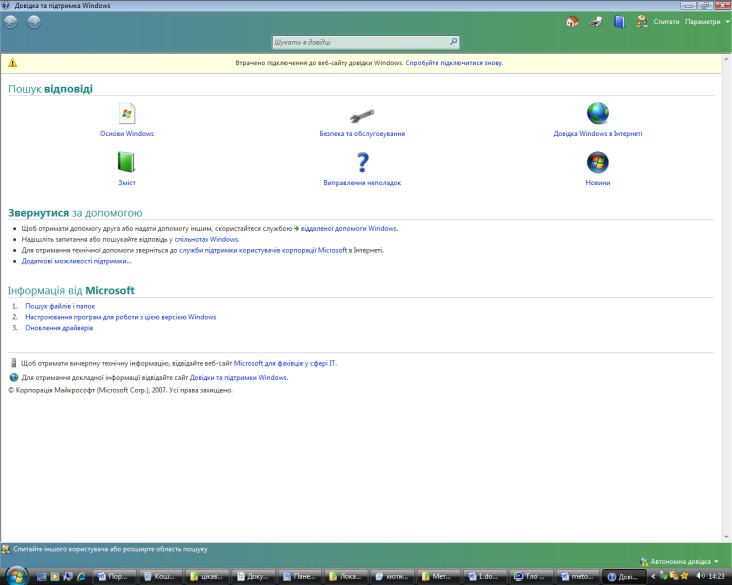Switch to 'Тло ...' taskbar button

coord(531,577)
